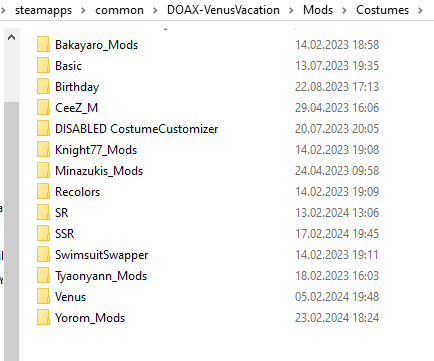This screenshot has height=361, width=434.
Task: Click the Recolors folder icon
Action: [x=43, y=192]
